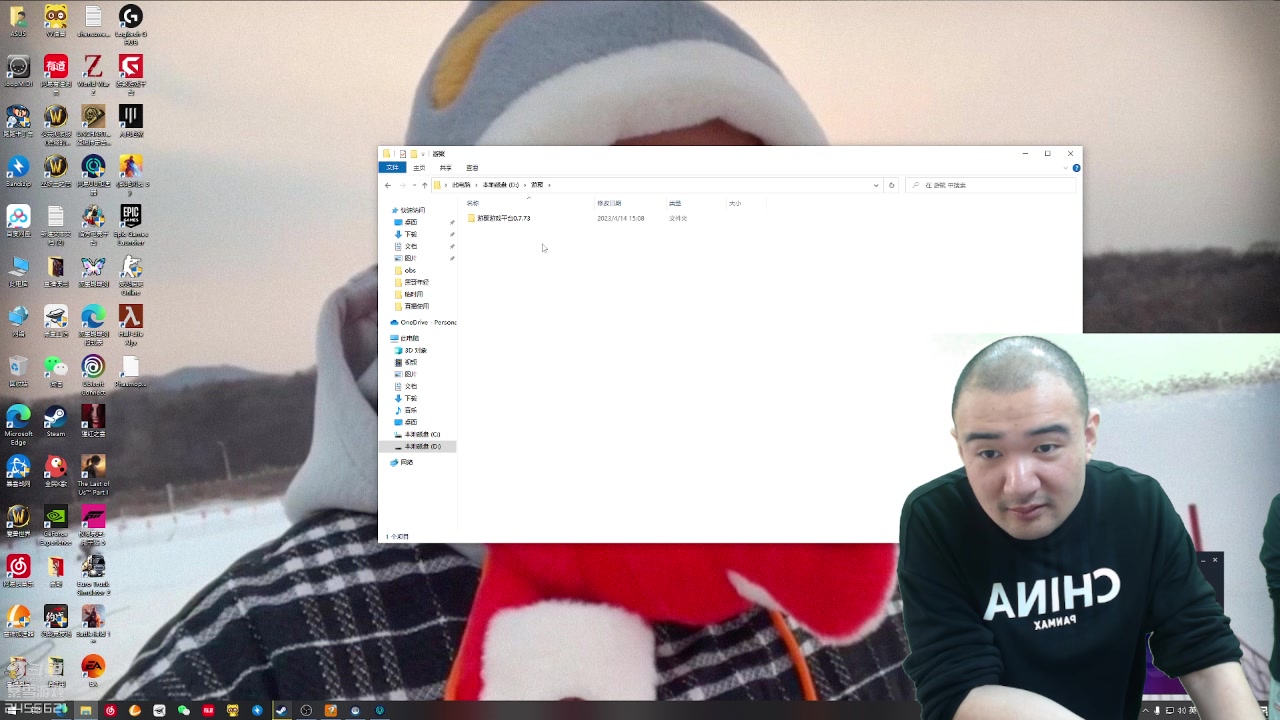This screenshot has height=720, width=1280.
Task: Open the Logitech G HUB desktop icon
Action: click(130, 25)
